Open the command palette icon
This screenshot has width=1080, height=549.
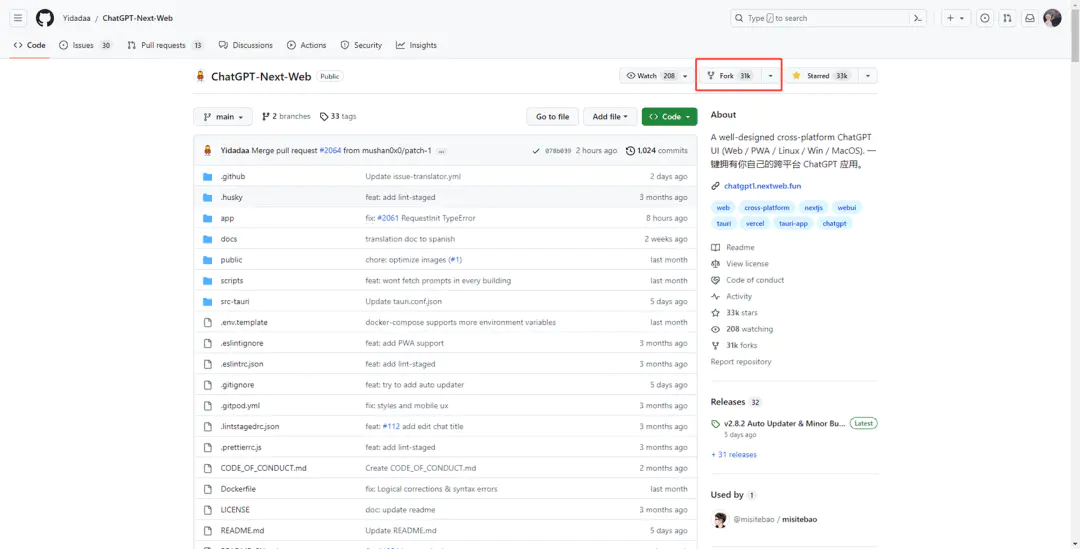click(x=916, y=18)
